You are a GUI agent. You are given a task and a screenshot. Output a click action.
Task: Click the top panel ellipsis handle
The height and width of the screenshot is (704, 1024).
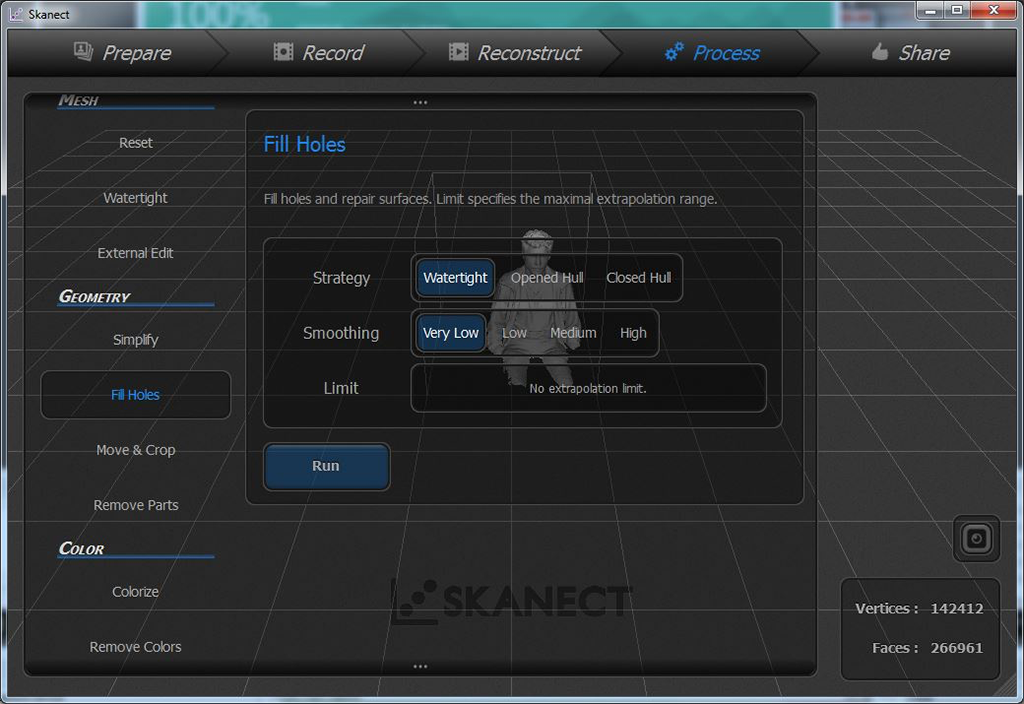(420, 103)
